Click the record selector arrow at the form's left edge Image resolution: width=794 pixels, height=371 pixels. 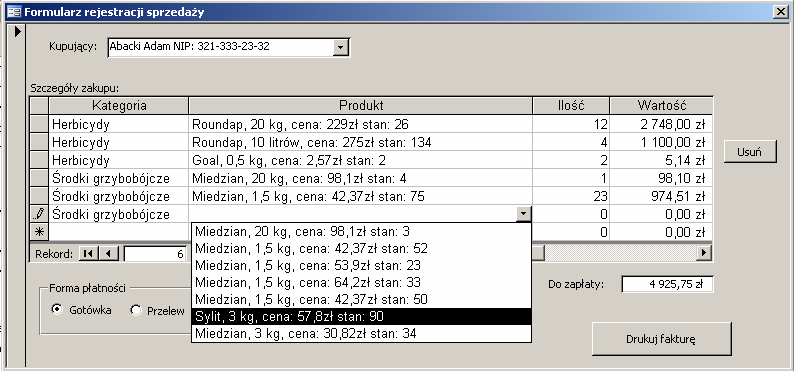pyautogui.click(x=18, y=32)
